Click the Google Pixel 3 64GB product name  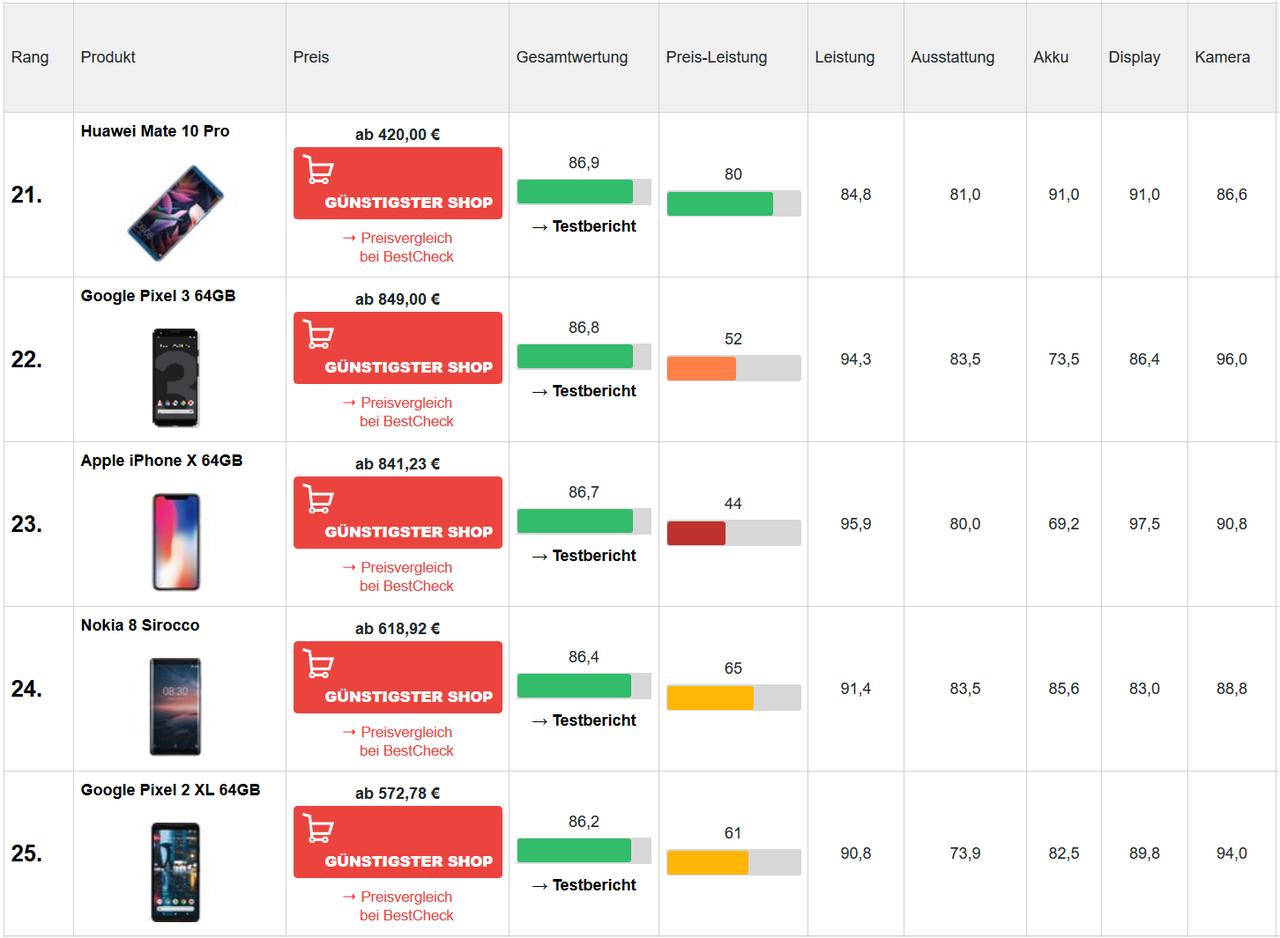158,296
